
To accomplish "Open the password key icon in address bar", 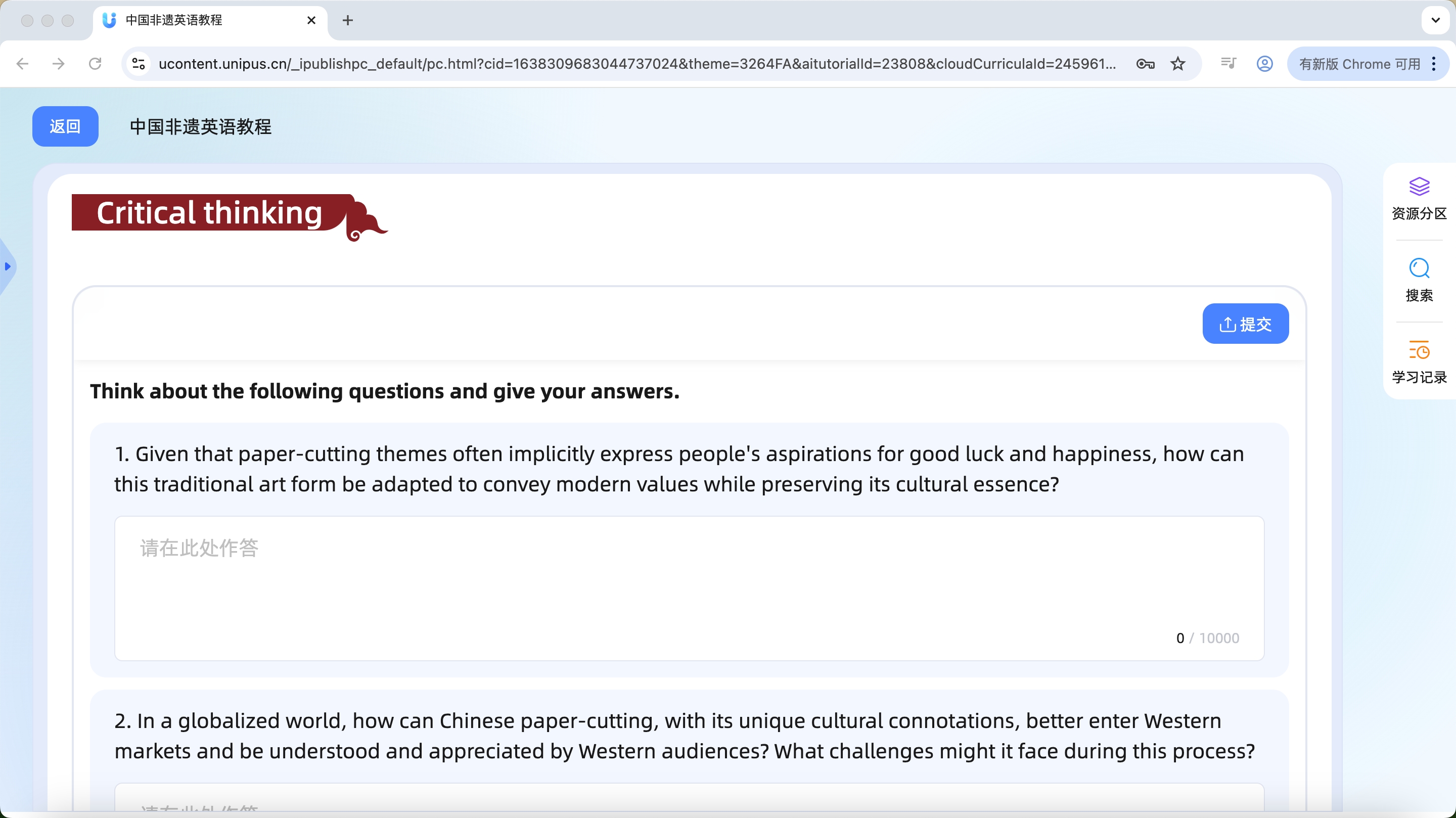I will click(1145, 64).
